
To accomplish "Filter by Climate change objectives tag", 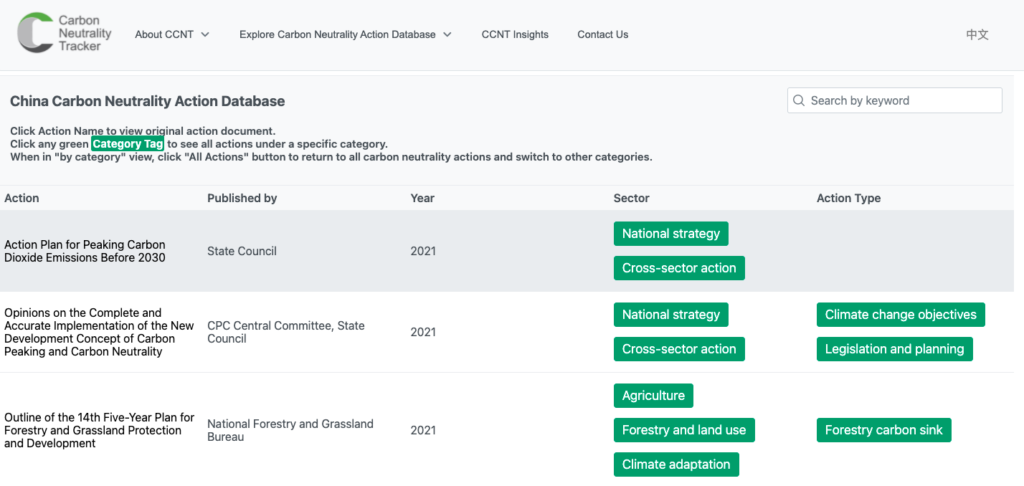I will pyautogui.click(x=900, y=315).
